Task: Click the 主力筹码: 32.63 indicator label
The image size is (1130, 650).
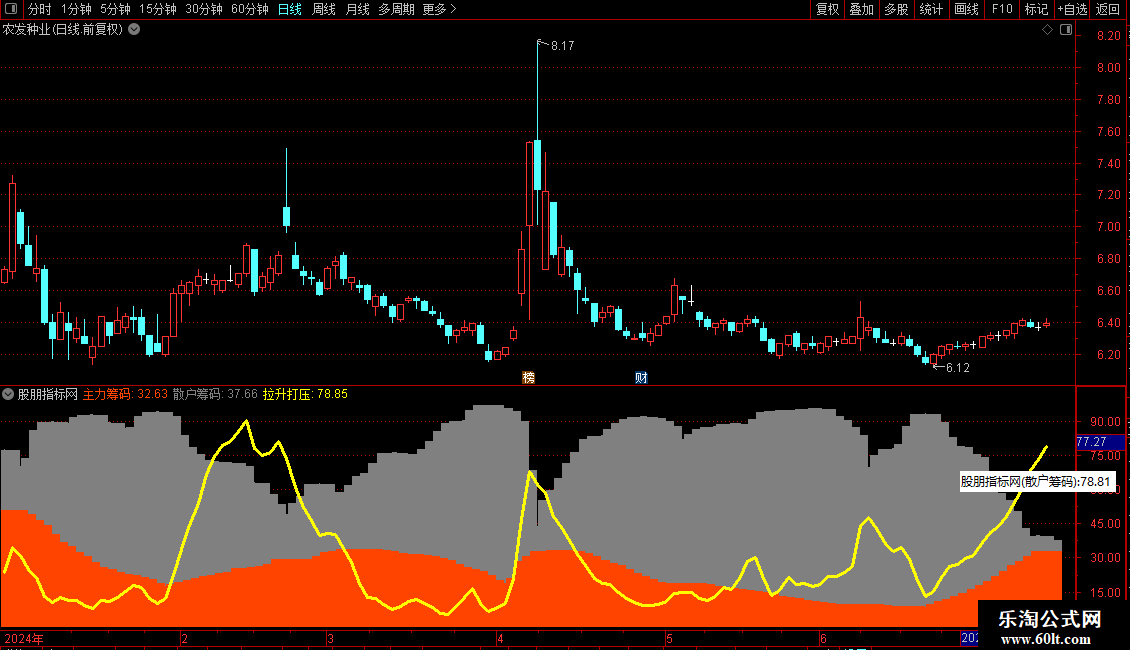Action: click(x=125, y=394)
